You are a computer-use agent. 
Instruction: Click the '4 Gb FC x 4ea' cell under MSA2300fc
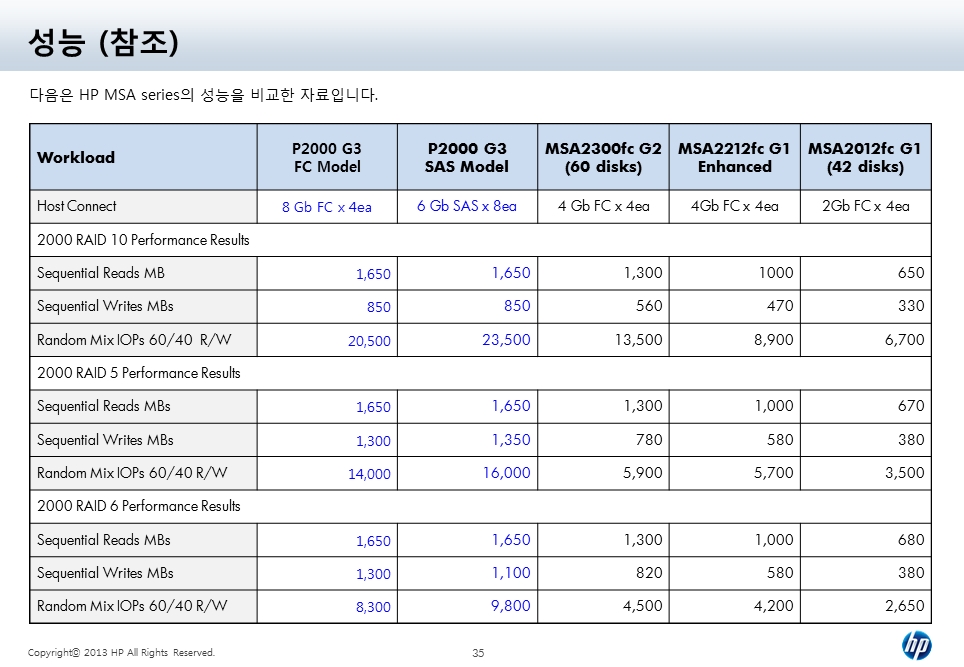point(604,206)
